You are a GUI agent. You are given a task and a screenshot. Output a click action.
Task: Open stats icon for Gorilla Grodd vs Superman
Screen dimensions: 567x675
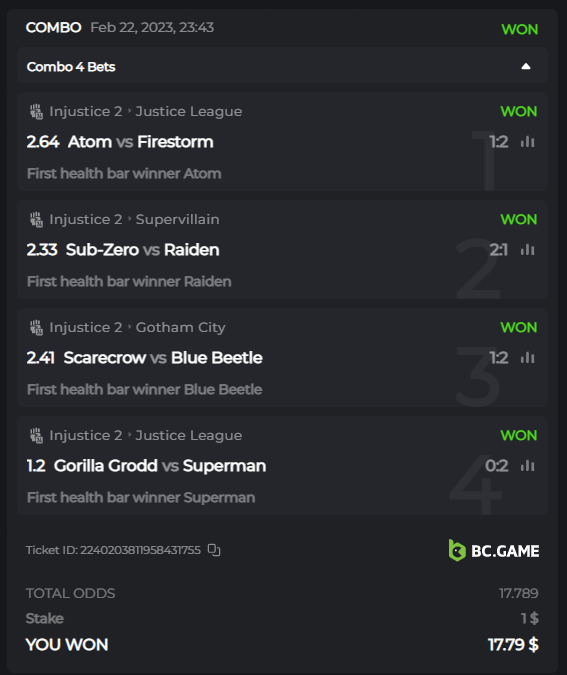pyautogui.click(x=527, y=466)
